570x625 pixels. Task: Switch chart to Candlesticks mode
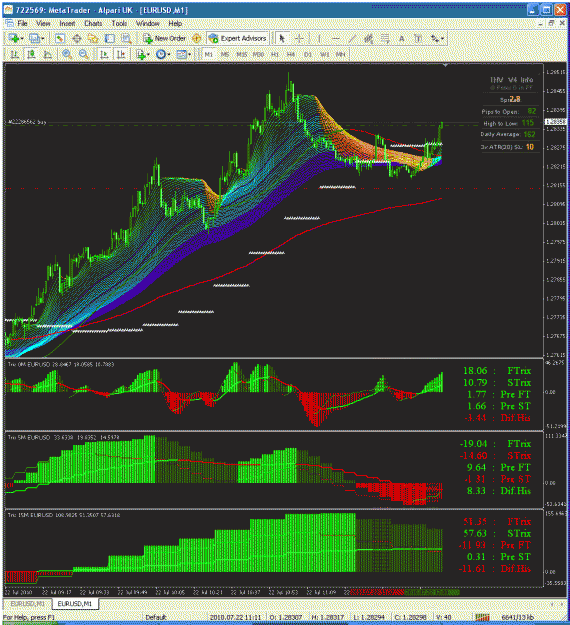(31, 54)
